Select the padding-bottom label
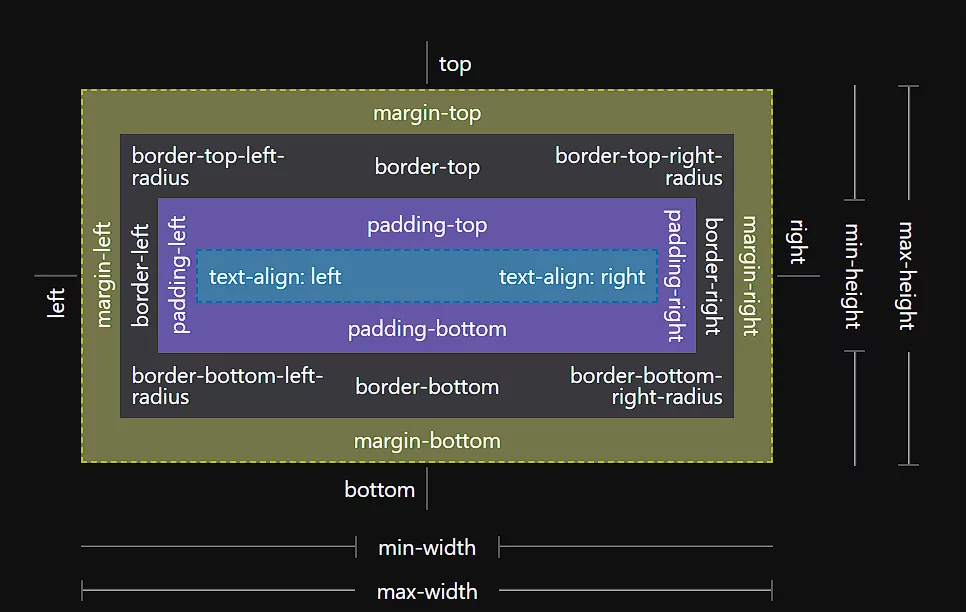966x612 pixels. click(427, 329)
